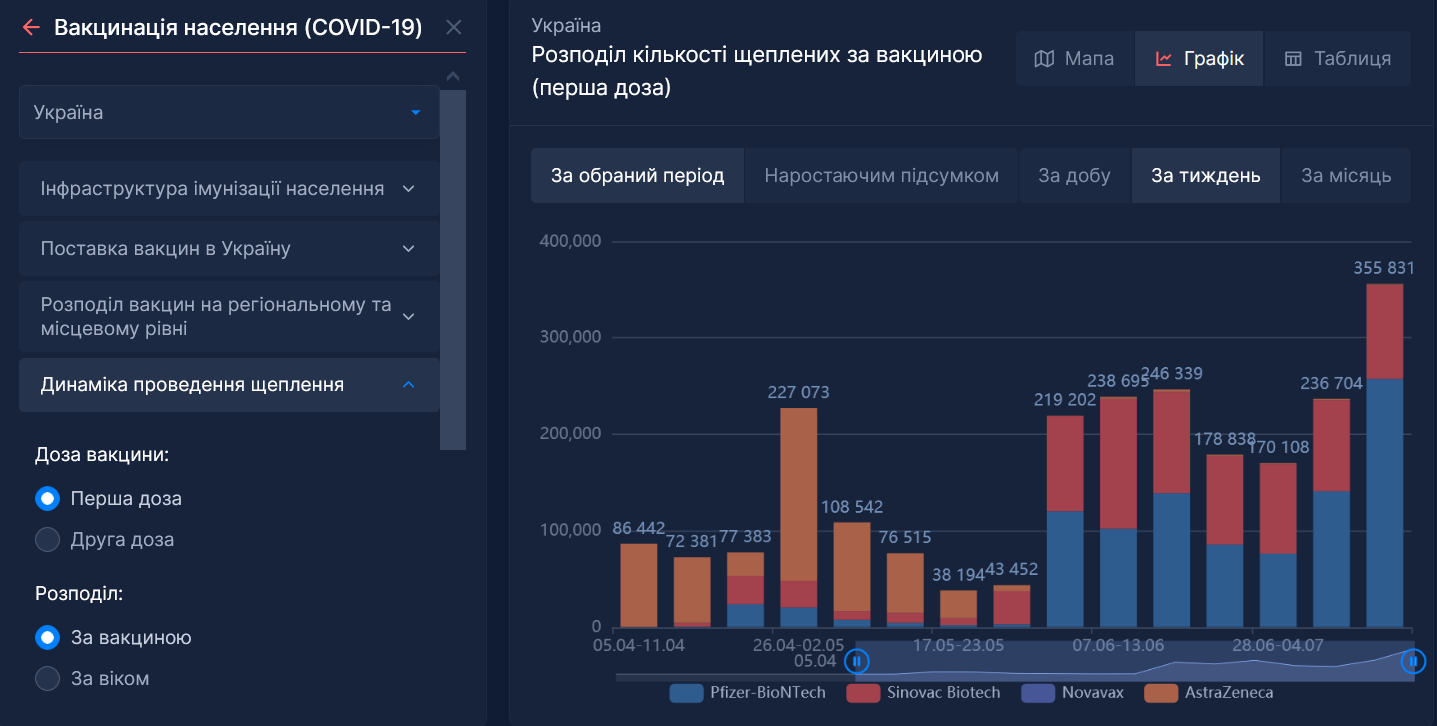Select the Друга доза radio button
This screenshot has height=726, width=1437.
47,540
